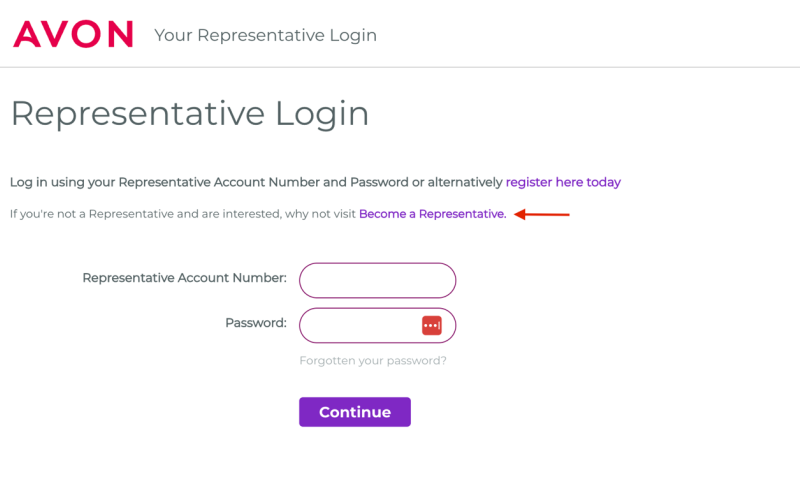Click "Forgotten your password?" link
The width and height of the screenshot is (800, 500).
pyautogui.click(x=373, y=360)
